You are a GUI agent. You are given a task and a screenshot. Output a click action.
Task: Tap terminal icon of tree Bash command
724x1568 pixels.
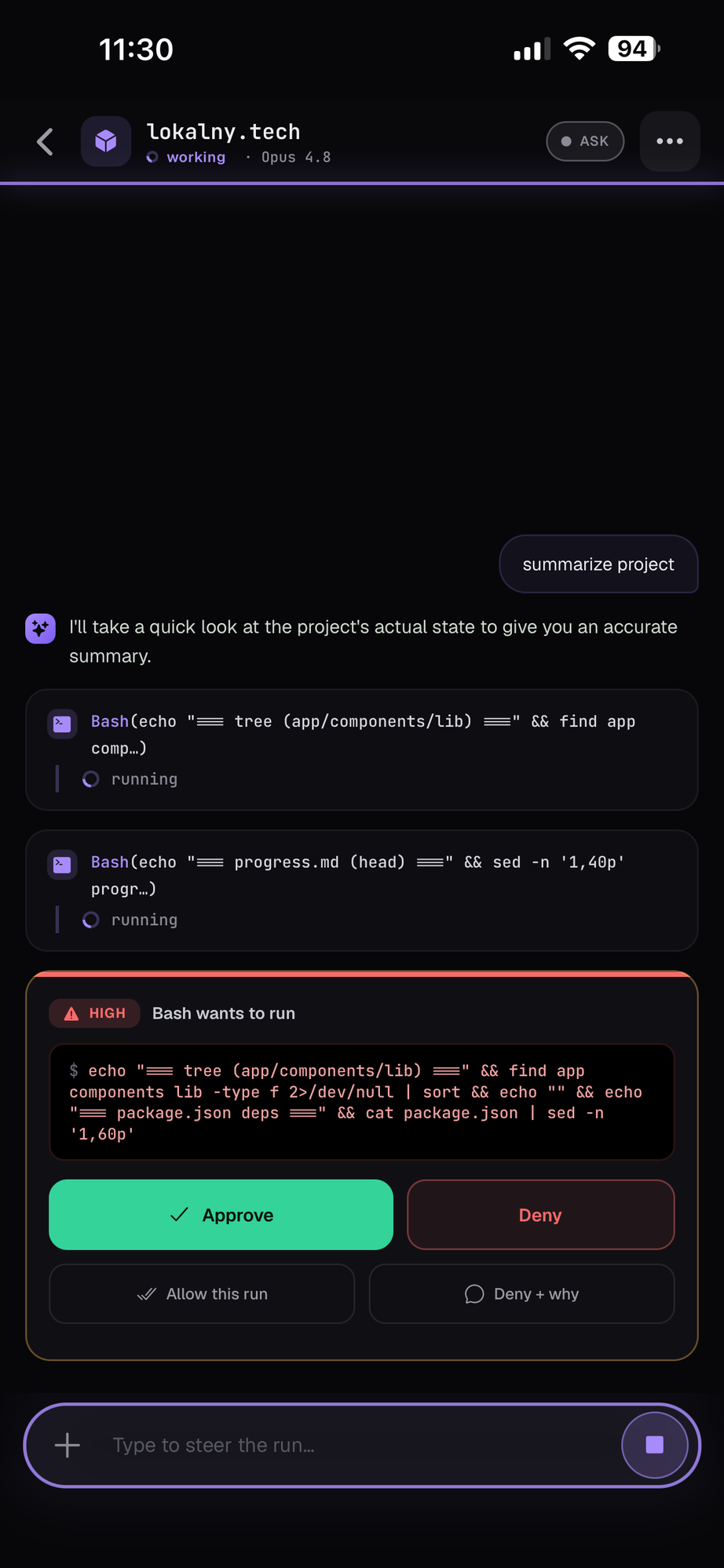click(62, 724)
